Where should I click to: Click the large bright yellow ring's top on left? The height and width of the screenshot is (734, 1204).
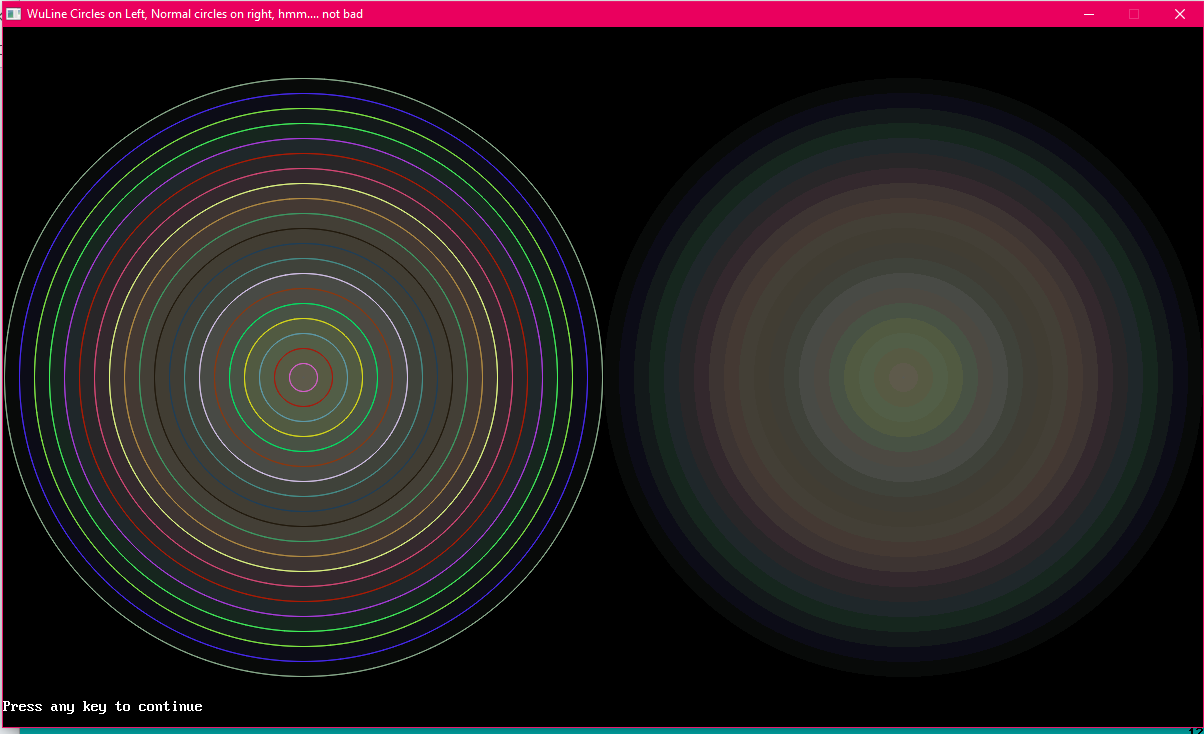(x=304, y=184)
